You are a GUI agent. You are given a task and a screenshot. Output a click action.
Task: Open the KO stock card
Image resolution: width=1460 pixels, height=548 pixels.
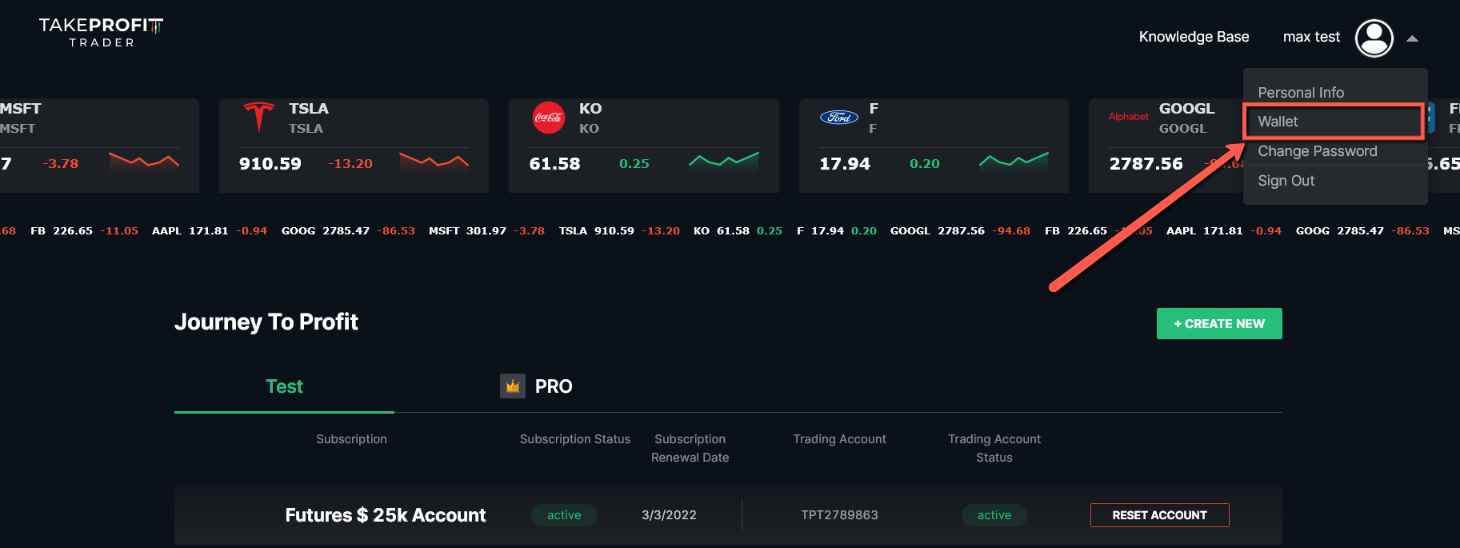tap(644, 145)
